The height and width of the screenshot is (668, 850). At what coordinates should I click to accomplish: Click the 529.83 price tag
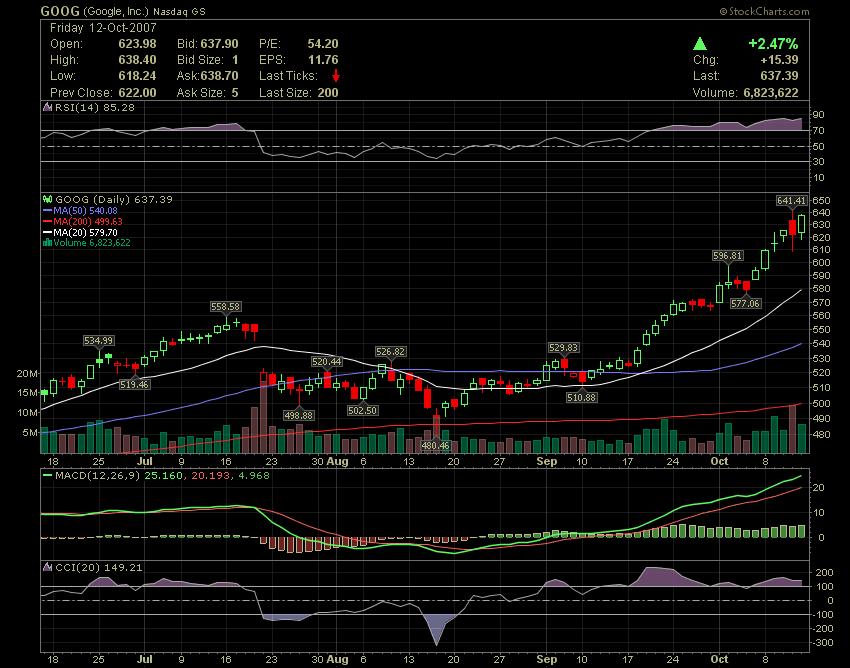(x=563, y=348)
